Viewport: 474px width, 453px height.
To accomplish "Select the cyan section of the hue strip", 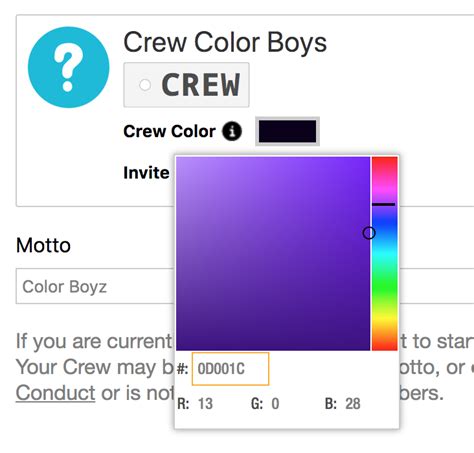I will 385,255.
